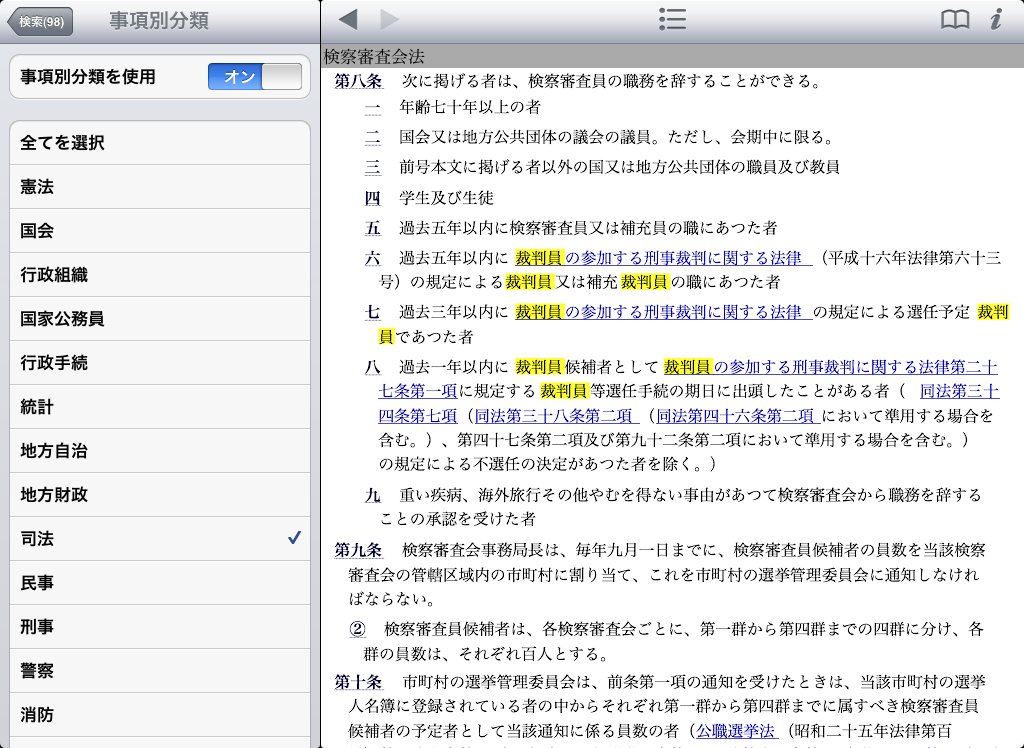The height and width of the screenshot is (748, 1024).
Task: Select 全てを選択 in category list
Action: click(160, 143)
